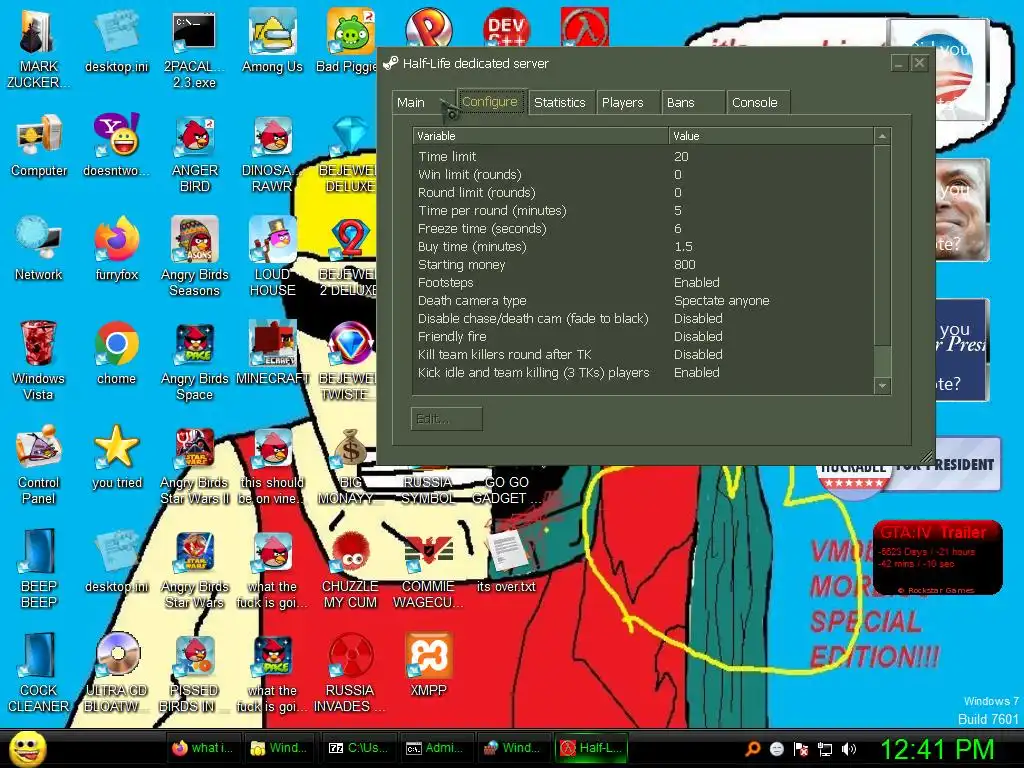Click the smiley face Start button
1024x768 pixels.
point(27,748)
